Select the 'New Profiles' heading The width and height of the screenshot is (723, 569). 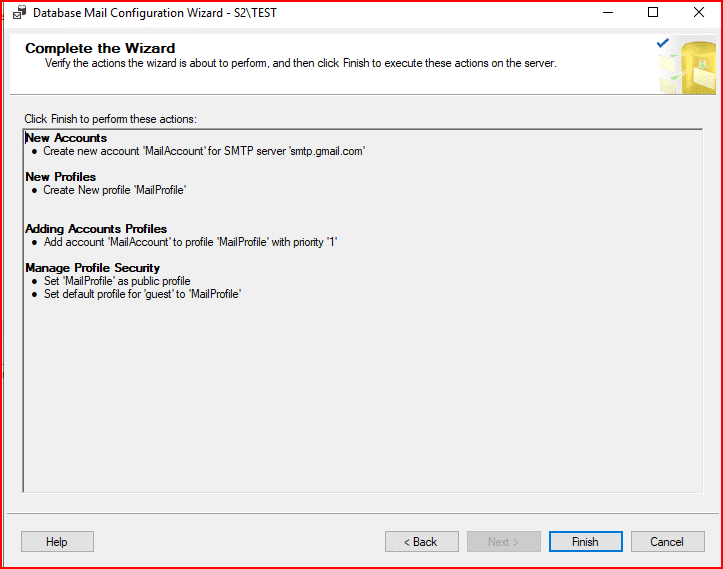click(61, 177)
